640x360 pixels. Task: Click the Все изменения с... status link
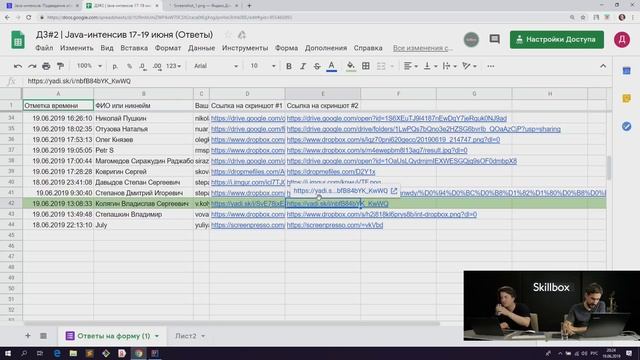point(423,48)
